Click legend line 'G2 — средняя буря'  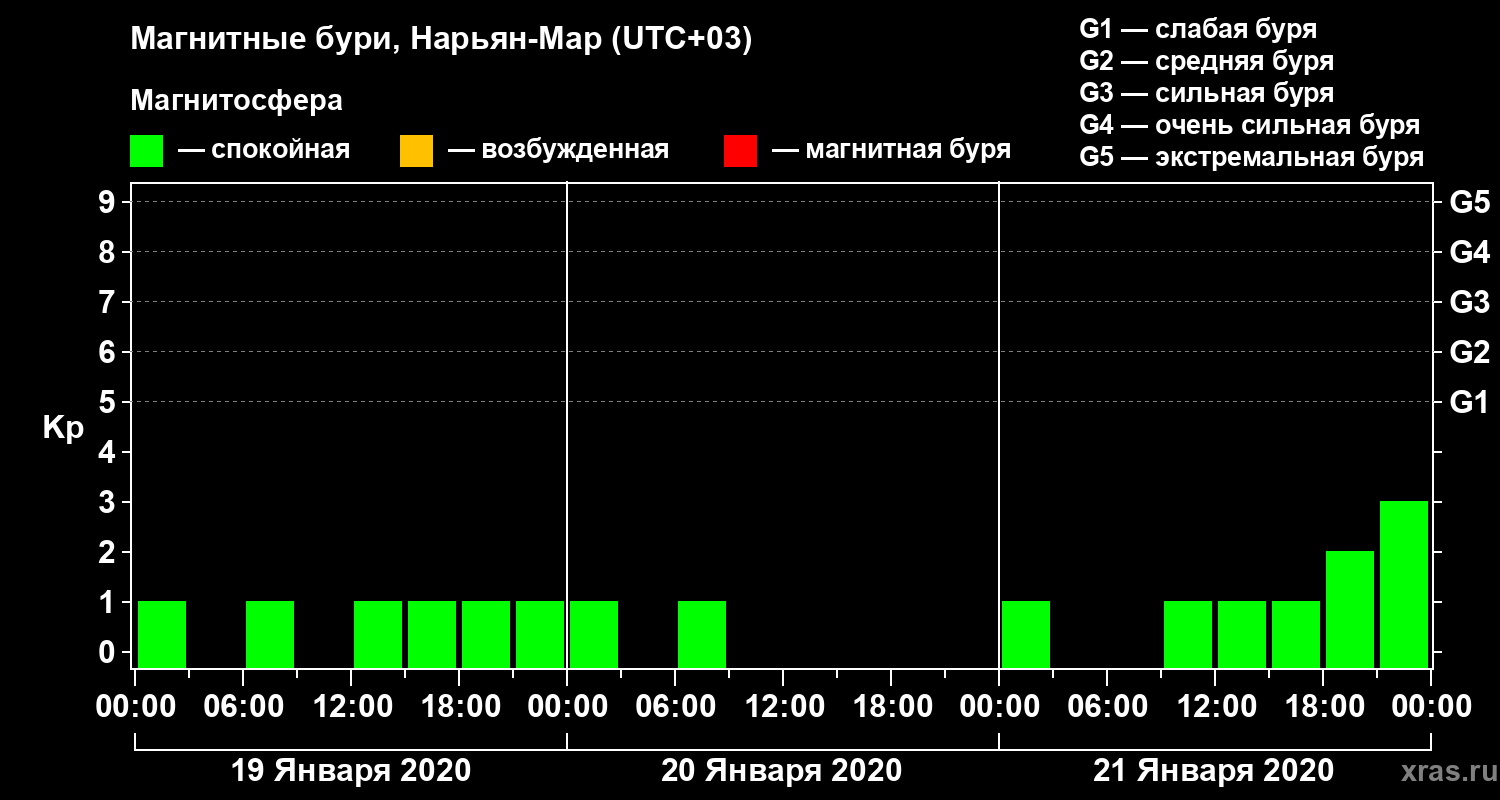click(1206, 61)
